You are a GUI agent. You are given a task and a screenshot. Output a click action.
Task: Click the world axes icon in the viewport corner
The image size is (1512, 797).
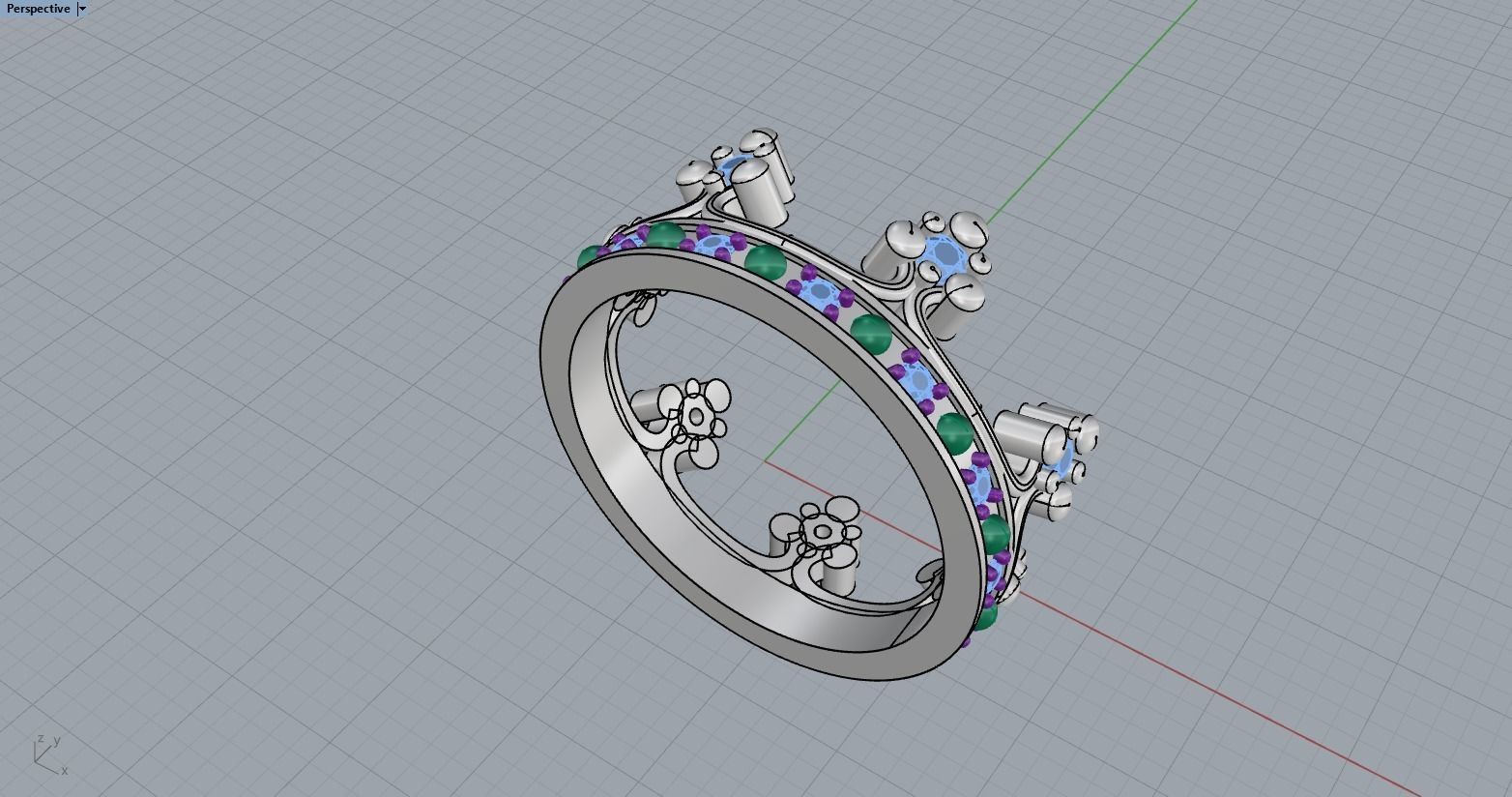click(50, 754)
